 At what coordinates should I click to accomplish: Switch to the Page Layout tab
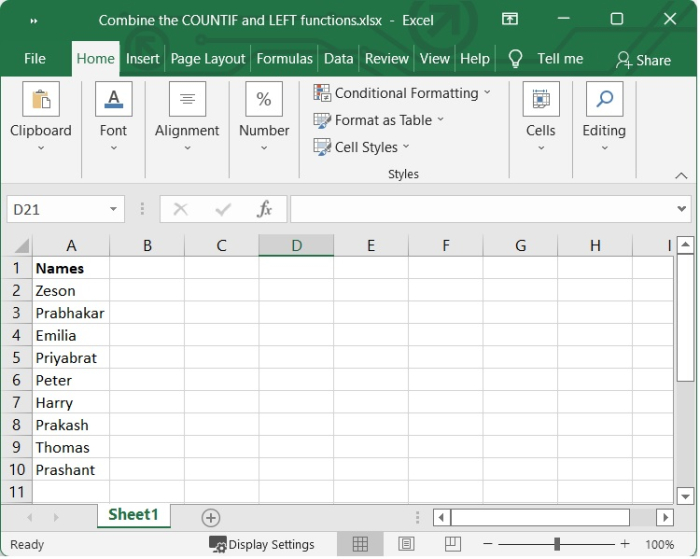(x=208, y=58)
